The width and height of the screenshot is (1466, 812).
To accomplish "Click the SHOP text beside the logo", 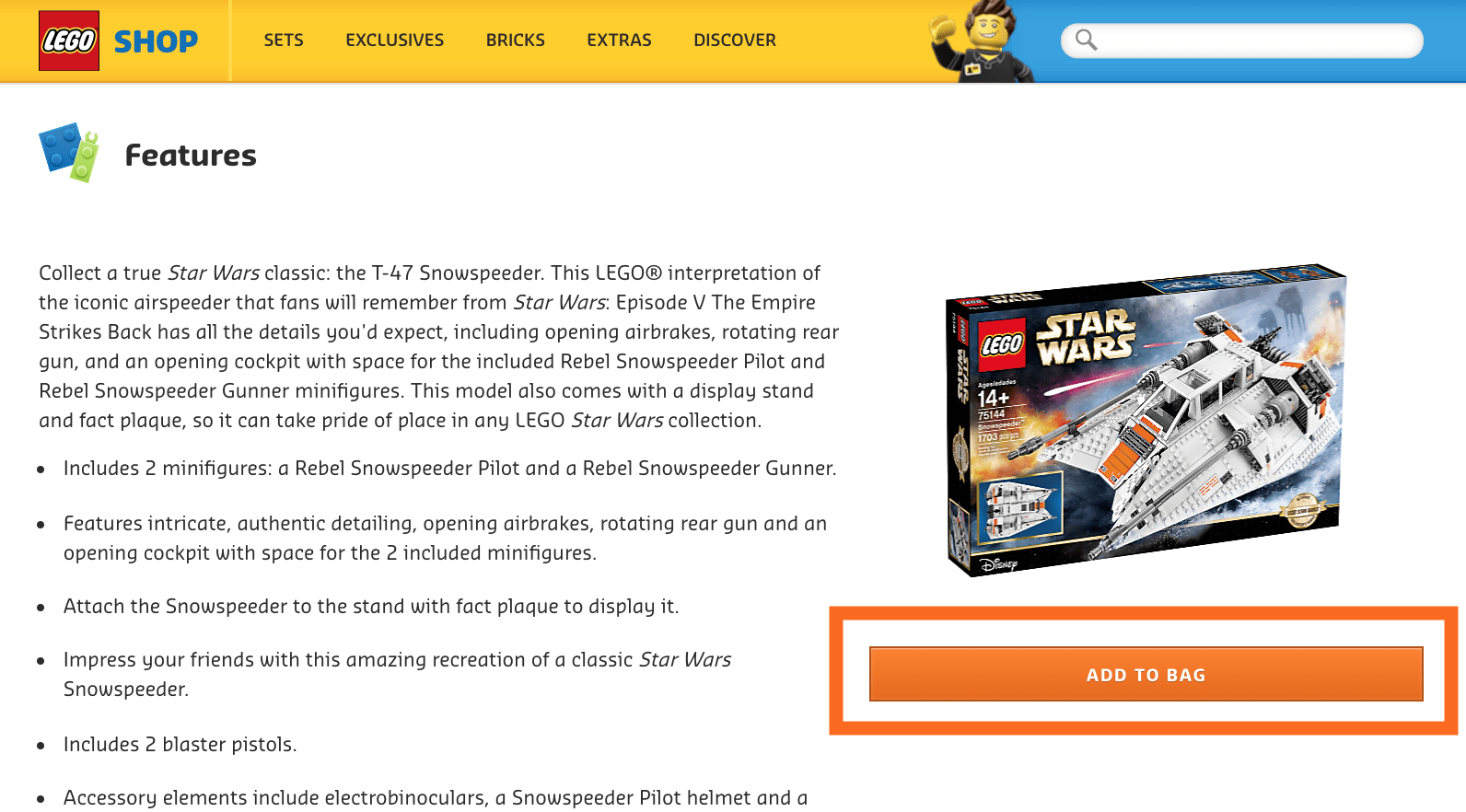I will point(156,41).
